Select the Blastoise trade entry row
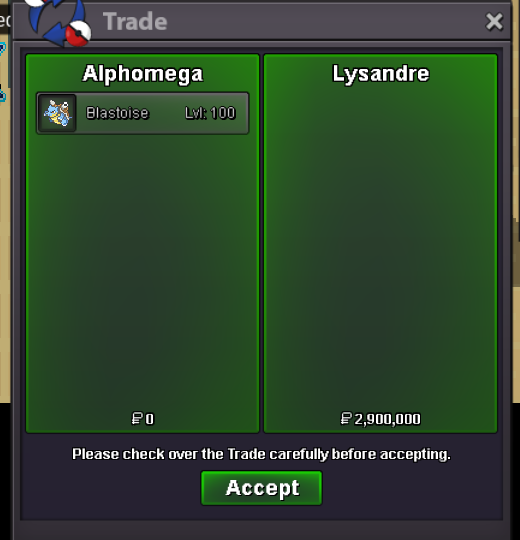 pyautogui.click(x=143, y=113)
